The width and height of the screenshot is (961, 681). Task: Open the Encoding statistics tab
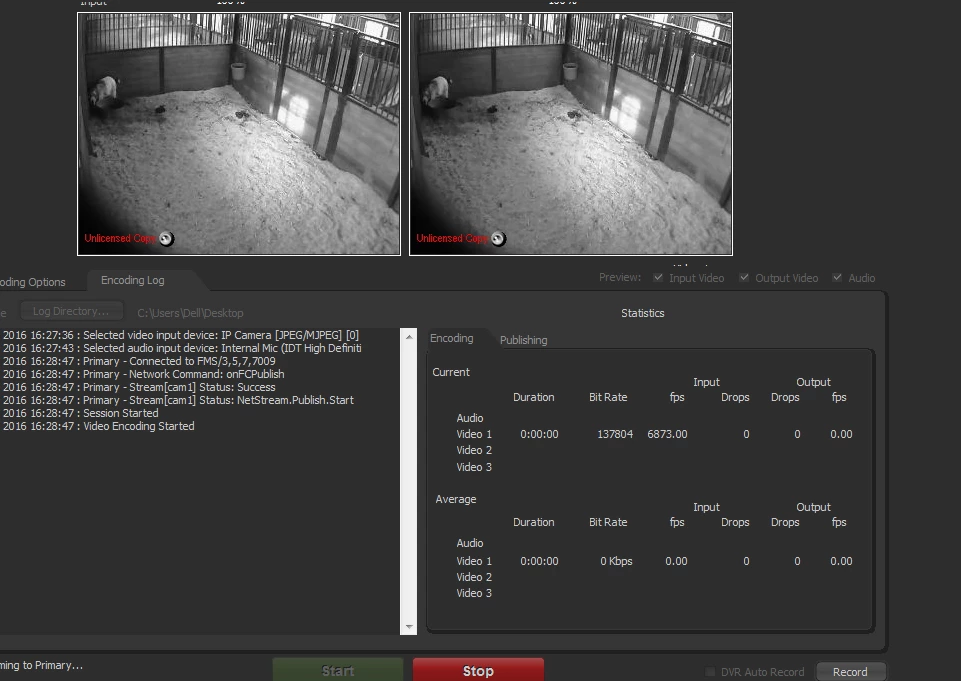pos(452,338)
